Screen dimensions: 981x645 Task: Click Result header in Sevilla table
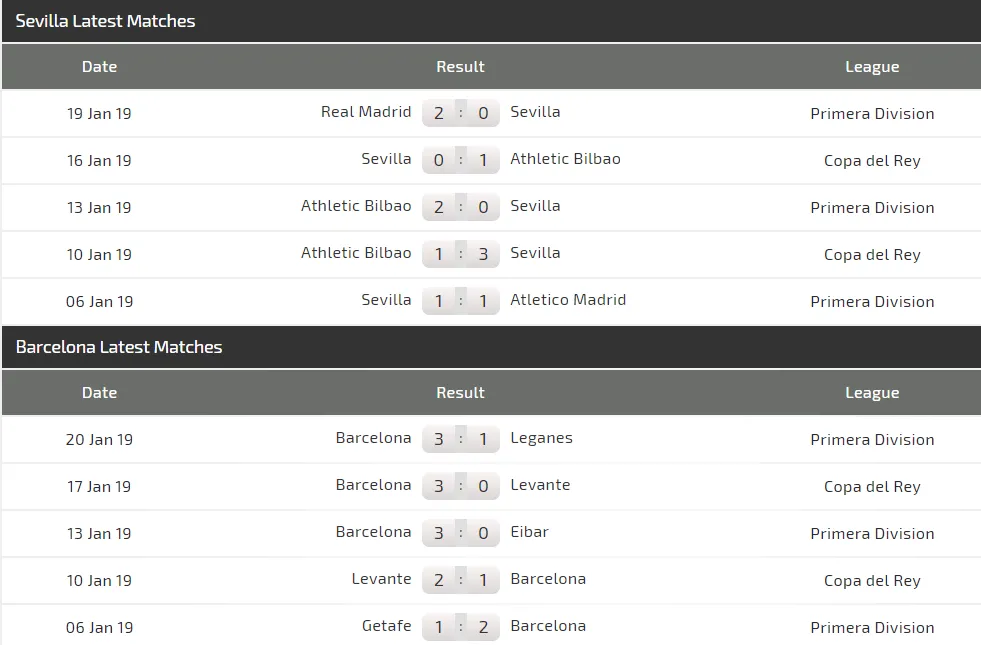point(460,67)
